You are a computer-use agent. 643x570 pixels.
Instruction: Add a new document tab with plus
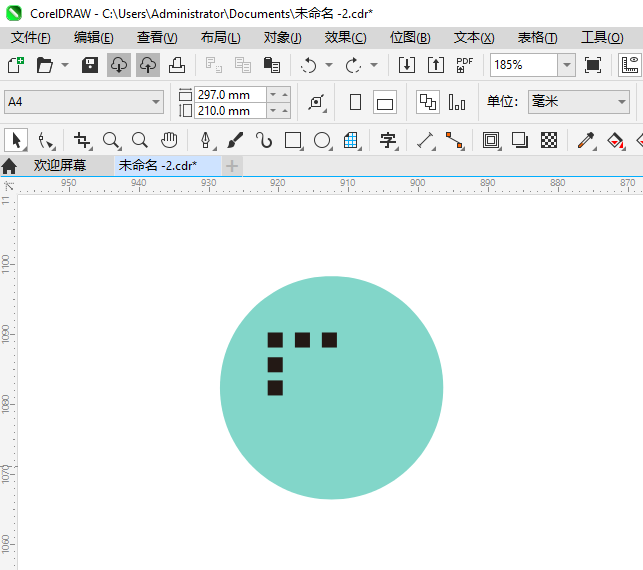click(232, 166)
